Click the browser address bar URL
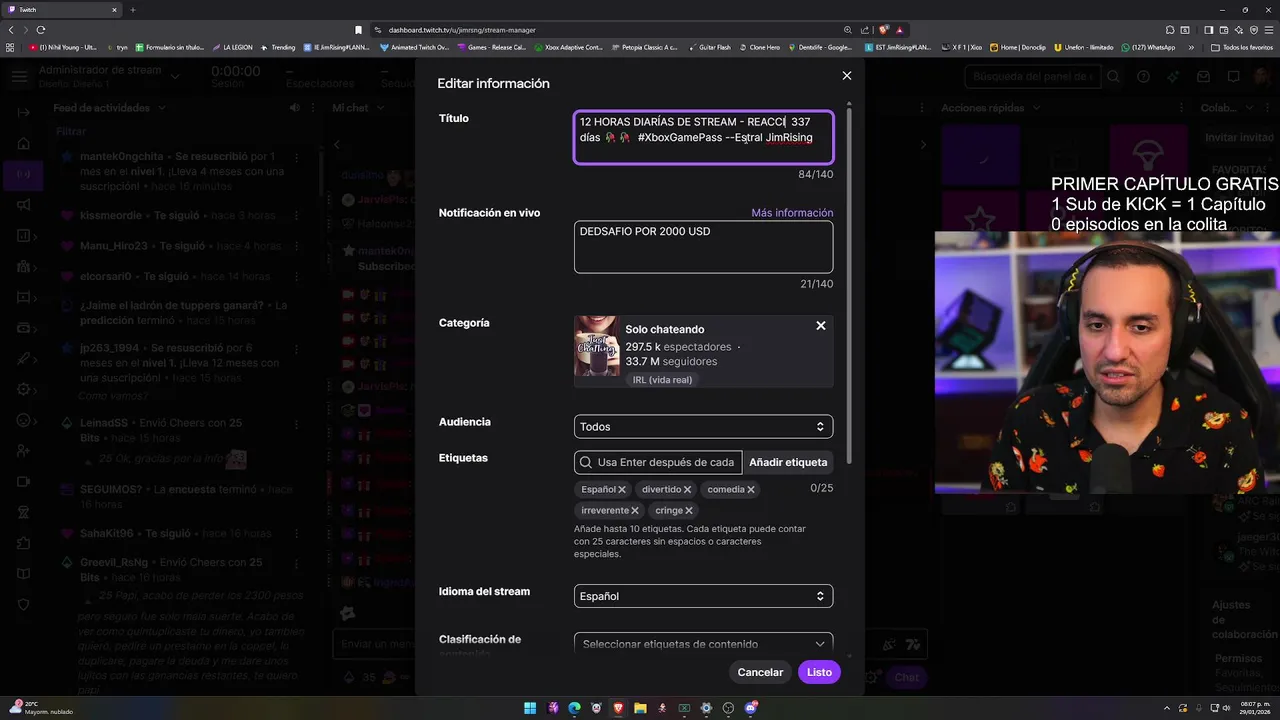The height and width of the screenshot is (720, 1280). 462,30
